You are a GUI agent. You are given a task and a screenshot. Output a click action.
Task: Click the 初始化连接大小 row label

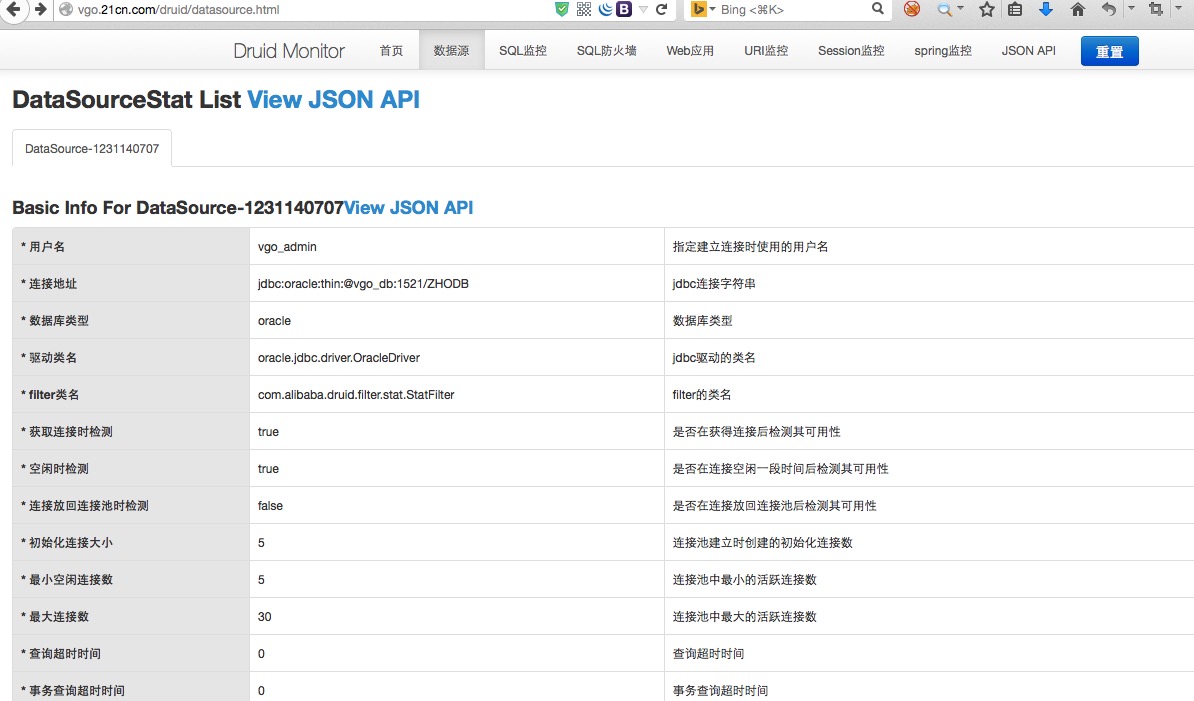(66, 543)
